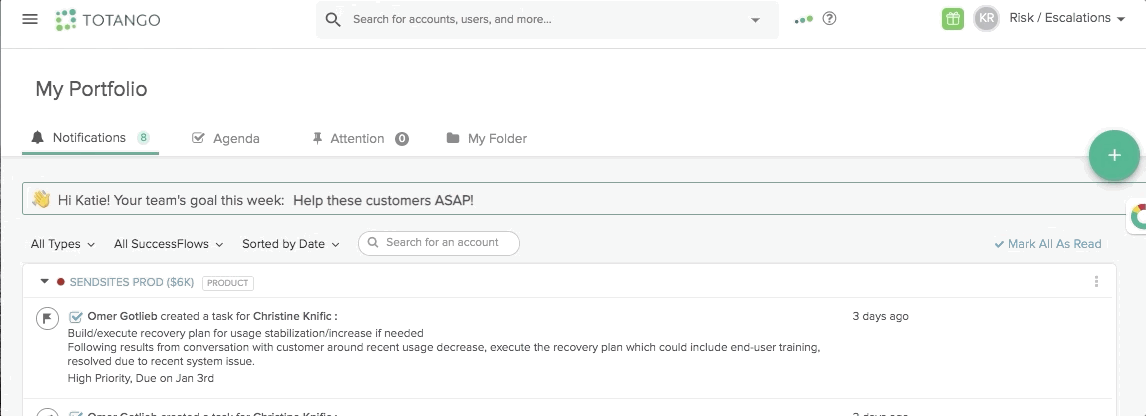This screenshot has width=1146, height=416.
Task: Click the three green dots status icon
Action: 803,19
